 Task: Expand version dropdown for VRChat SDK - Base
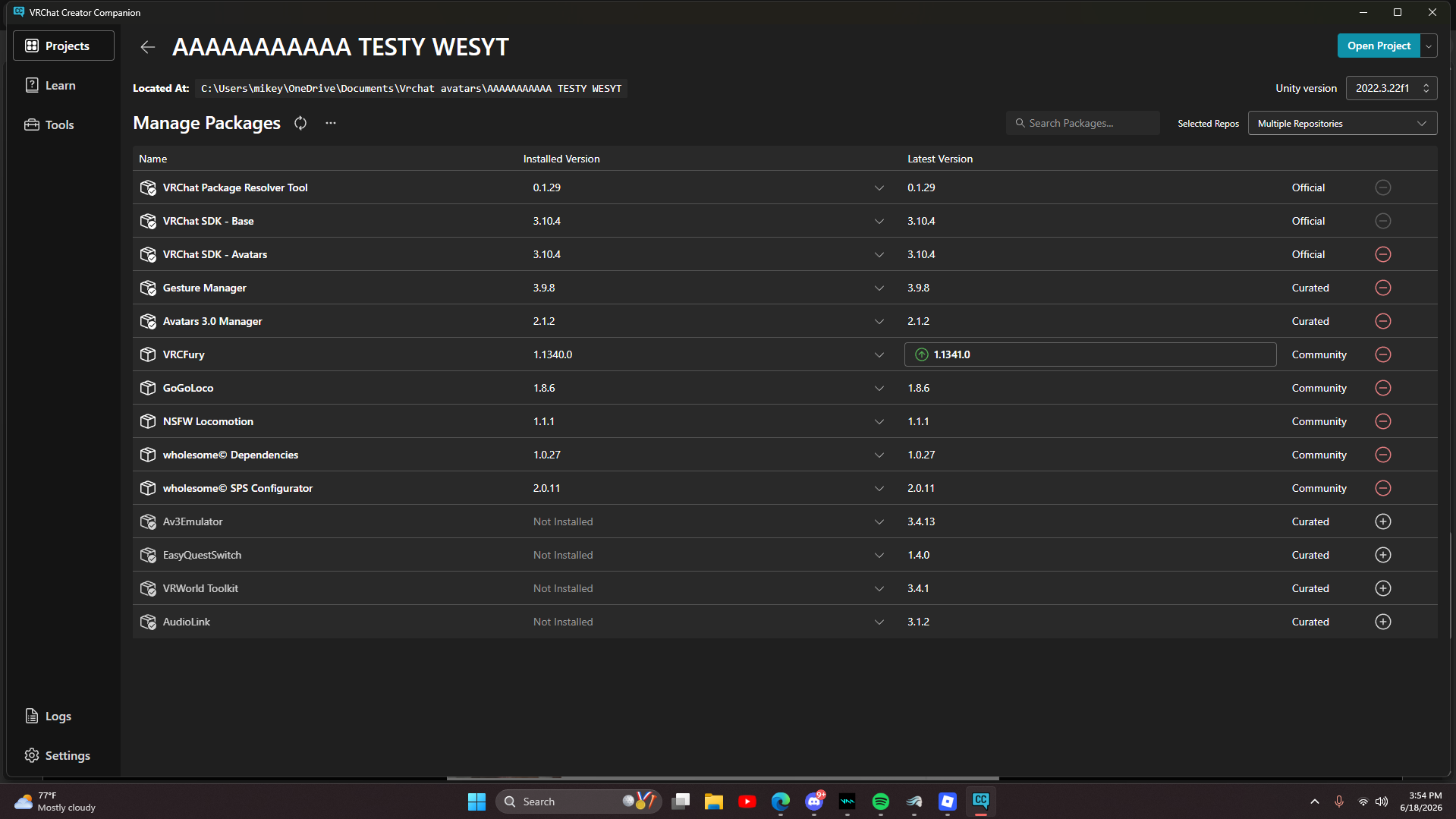pyautogui.click(x=879, y=222)
